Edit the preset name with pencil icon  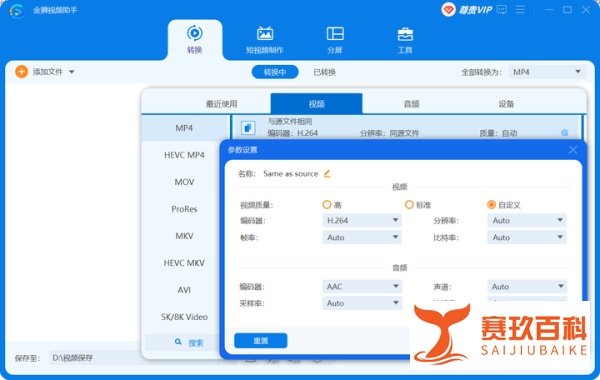(x=327, y=174)
